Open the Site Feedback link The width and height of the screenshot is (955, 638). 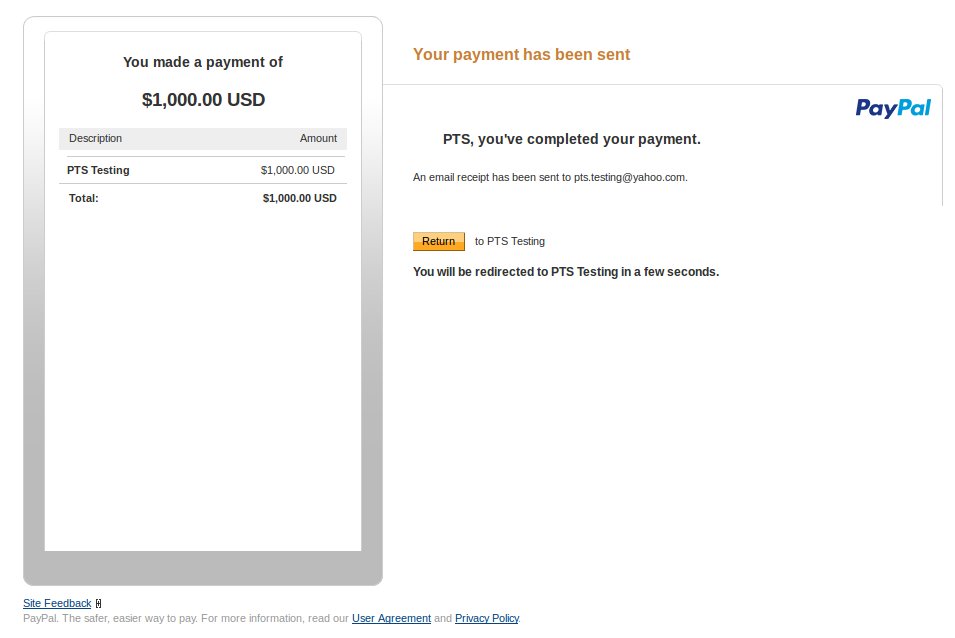click(x=57, y=603)
